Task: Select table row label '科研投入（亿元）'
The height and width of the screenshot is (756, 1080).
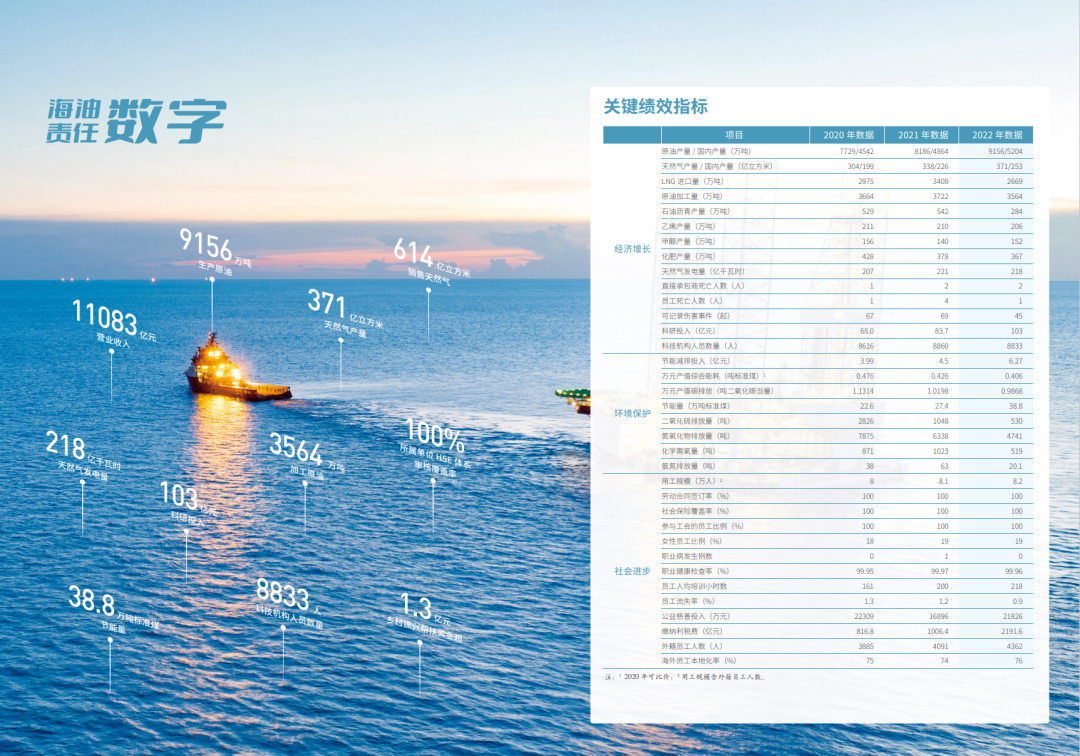Action: pos(688,331)
